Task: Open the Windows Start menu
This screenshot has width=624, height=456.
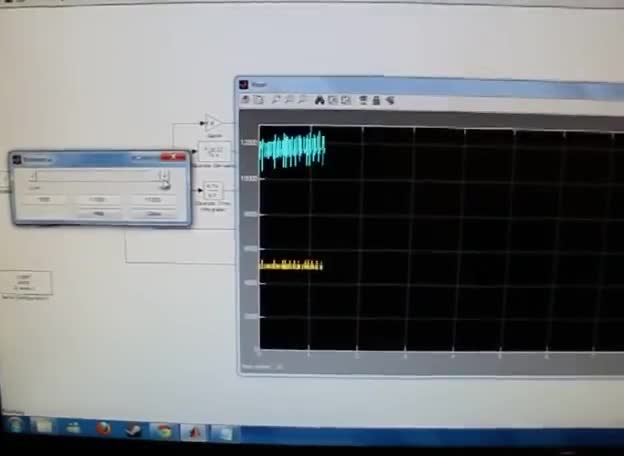Action: coord(14,426)
